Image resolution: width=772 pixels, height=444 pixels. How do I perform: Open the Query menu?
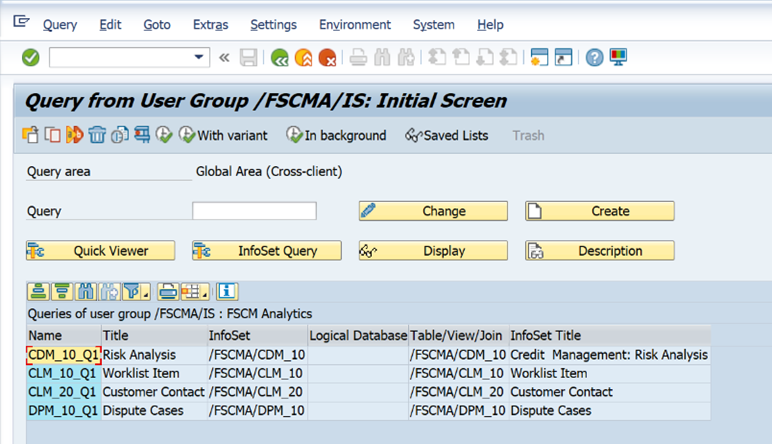click(x=60, y=25)
